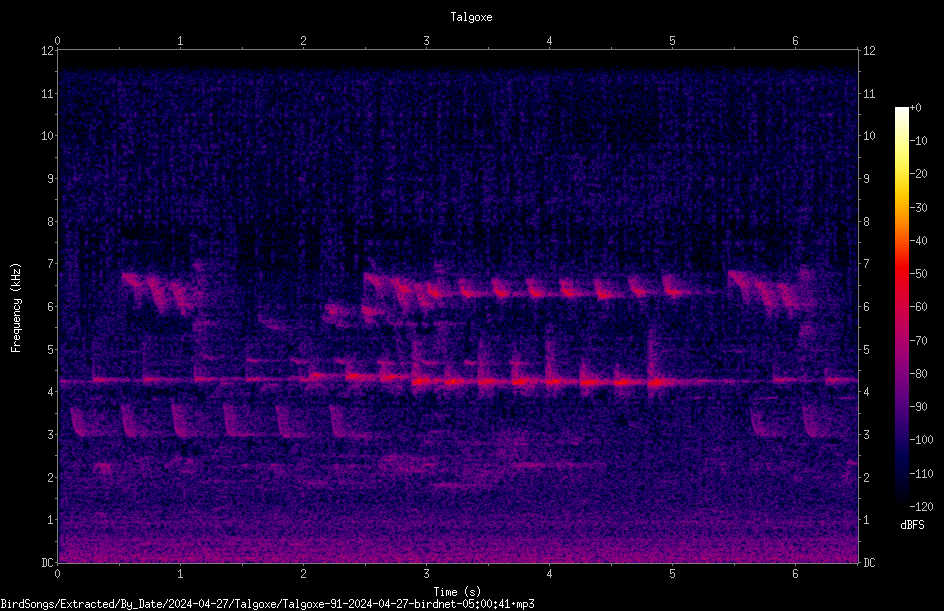The width and height of the screenshot is (944, 611).
Task: Click the -120 value on color scale
Action: click(921, 506)
